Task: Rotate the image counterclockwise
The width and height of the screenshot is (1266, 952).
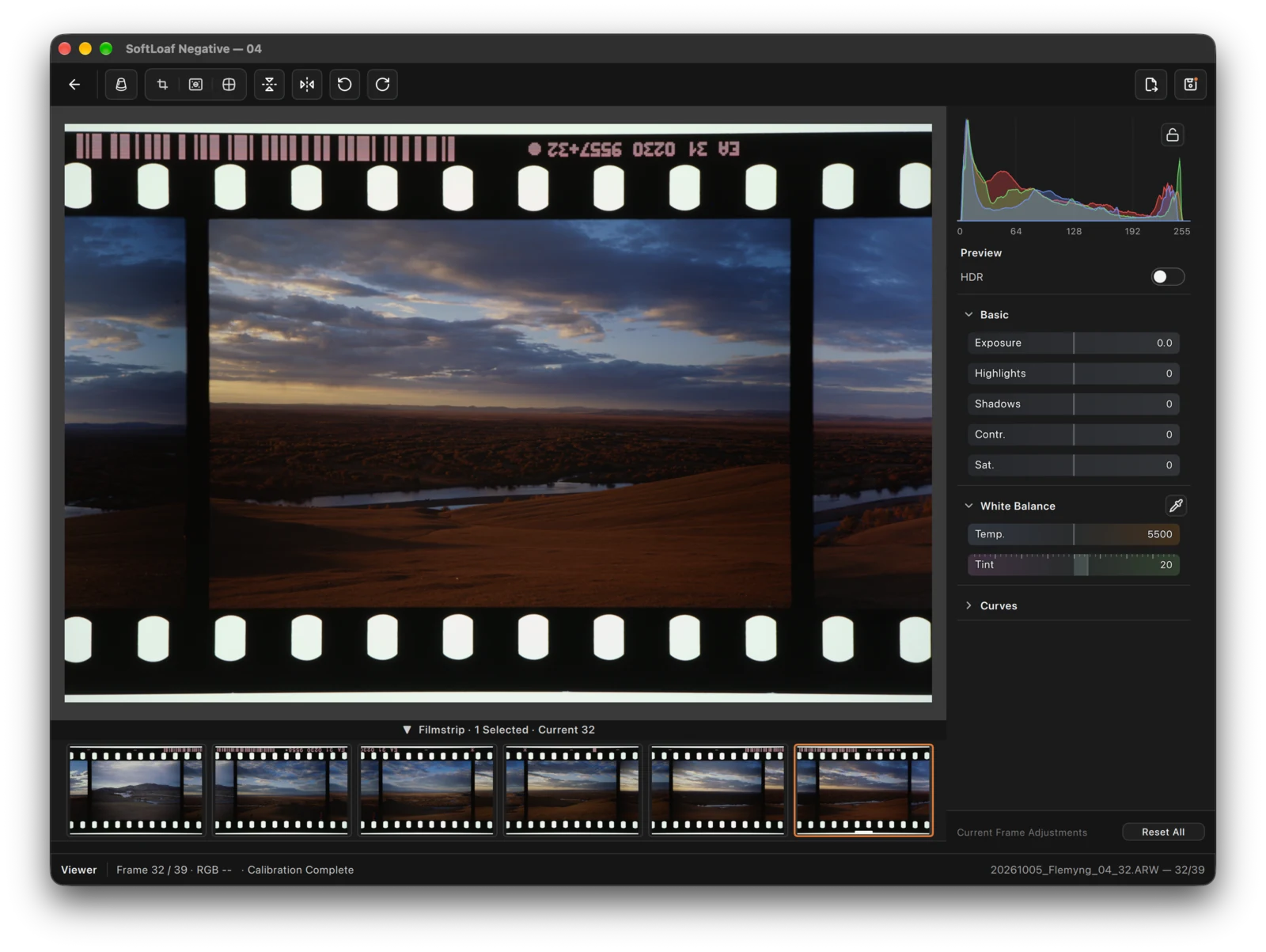Action: click(x=344, y=85)
